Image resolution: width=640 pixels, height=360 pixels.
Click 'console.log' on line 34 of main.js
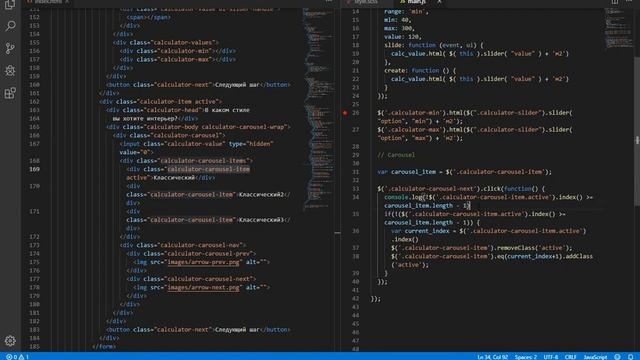(402, 197)
